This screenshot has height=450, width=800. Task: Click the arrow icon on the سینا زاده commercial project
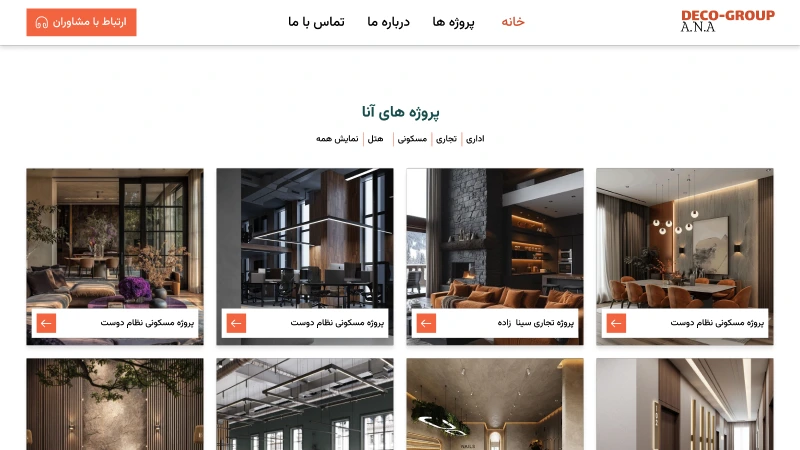coord(426,323)
